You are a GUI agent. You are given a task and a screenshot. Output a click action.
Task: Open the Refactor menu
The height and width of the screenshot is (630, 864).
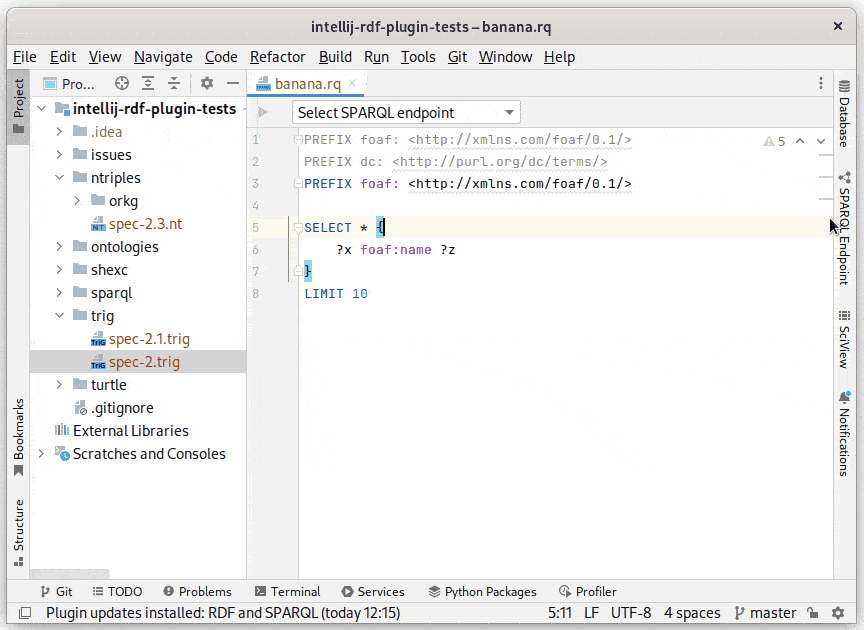[x=277, y=57]
